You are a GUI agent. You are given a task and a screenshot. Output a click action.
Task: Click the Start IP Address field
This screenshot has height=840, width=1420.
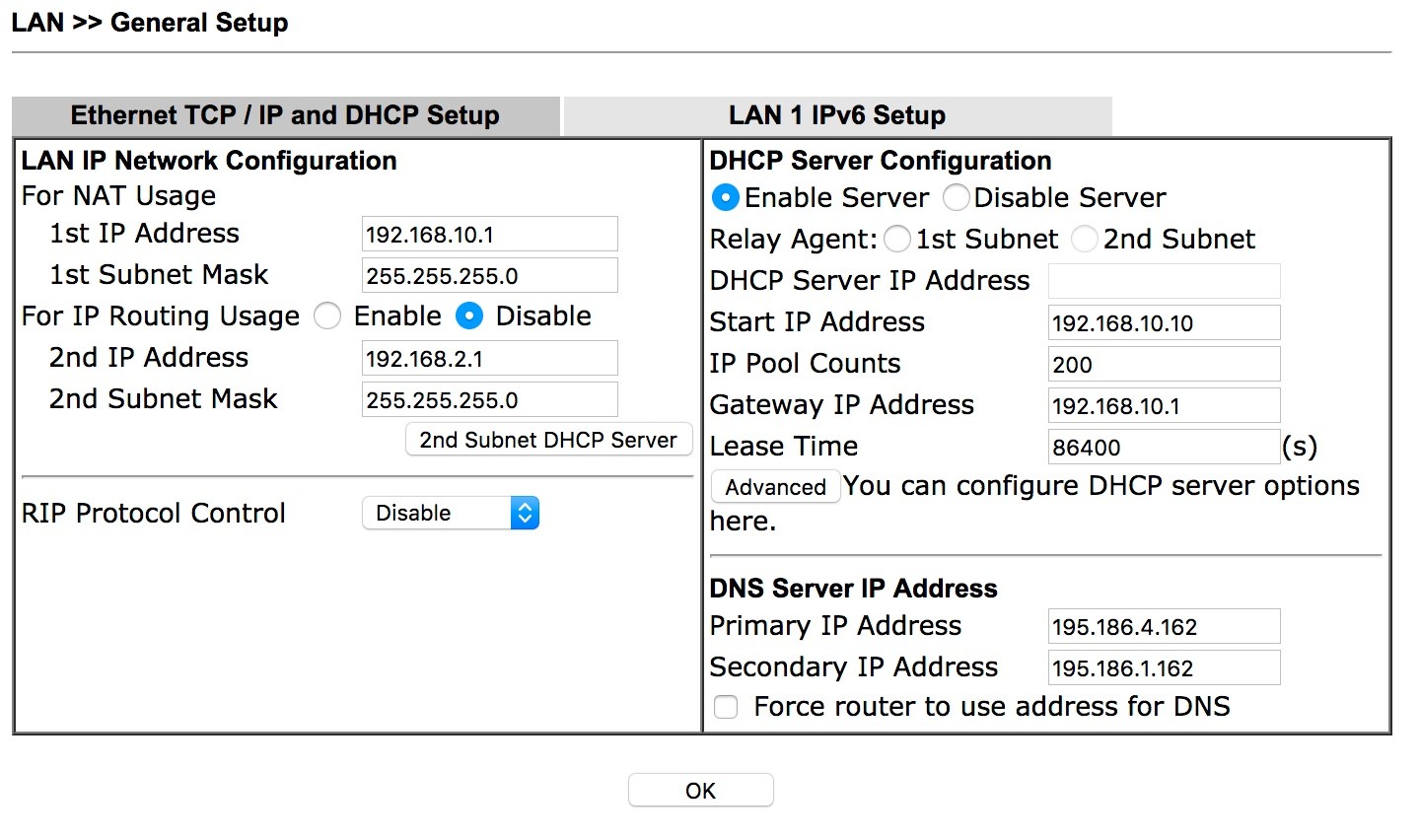point(1164,323)
